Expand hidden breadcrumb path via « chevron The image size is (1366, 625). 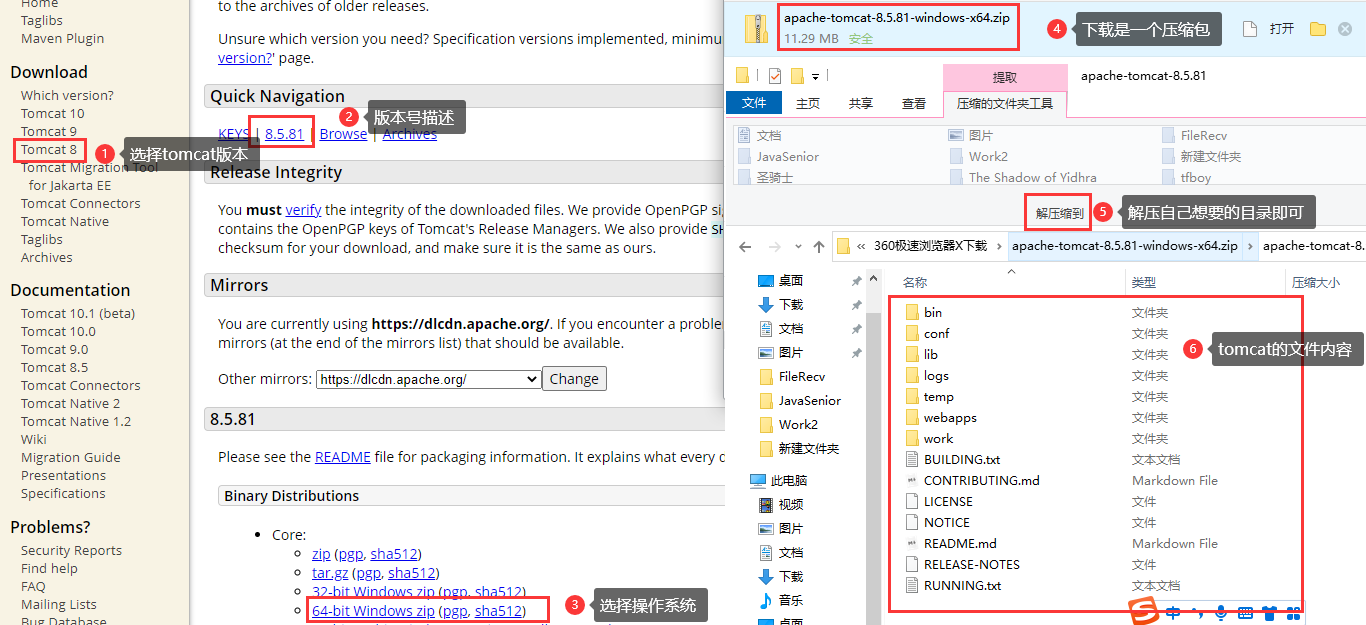[861, 246]
